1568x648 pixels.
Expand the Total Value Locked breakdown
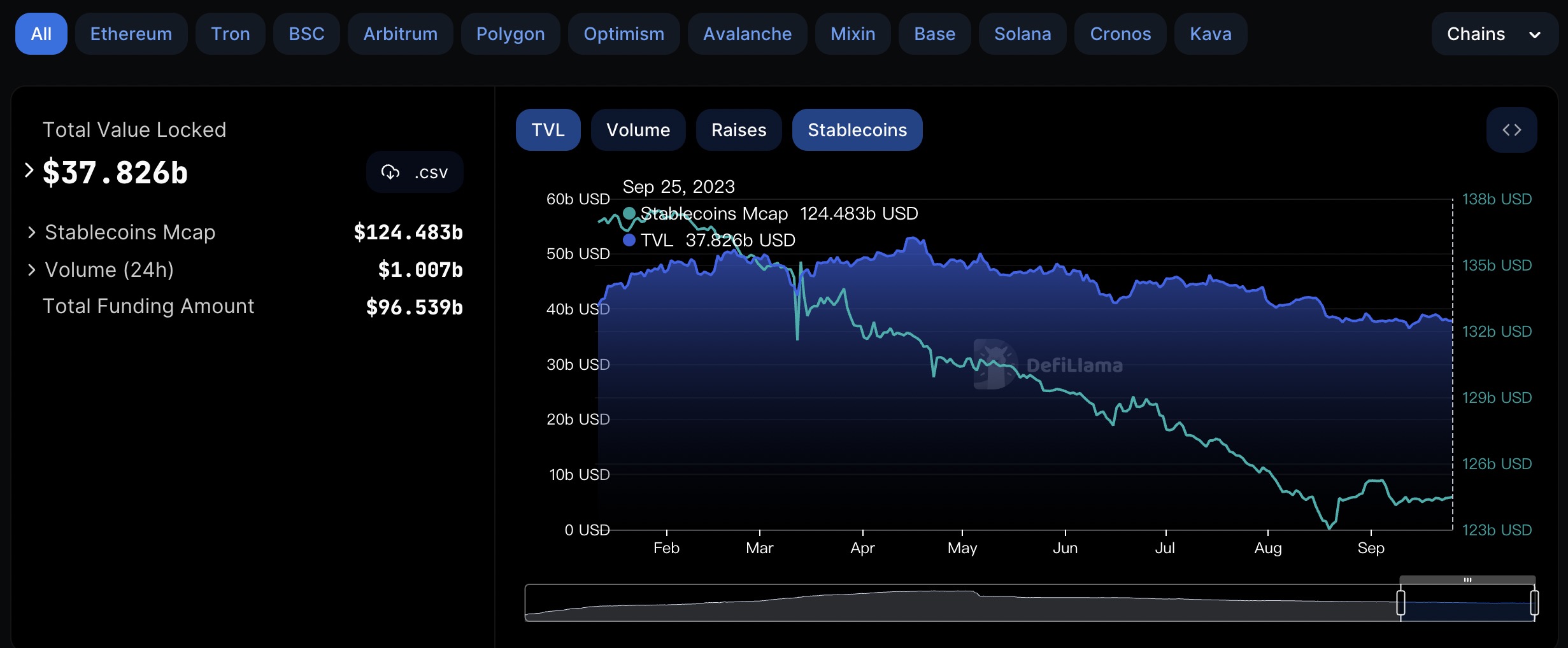[29, 171]
